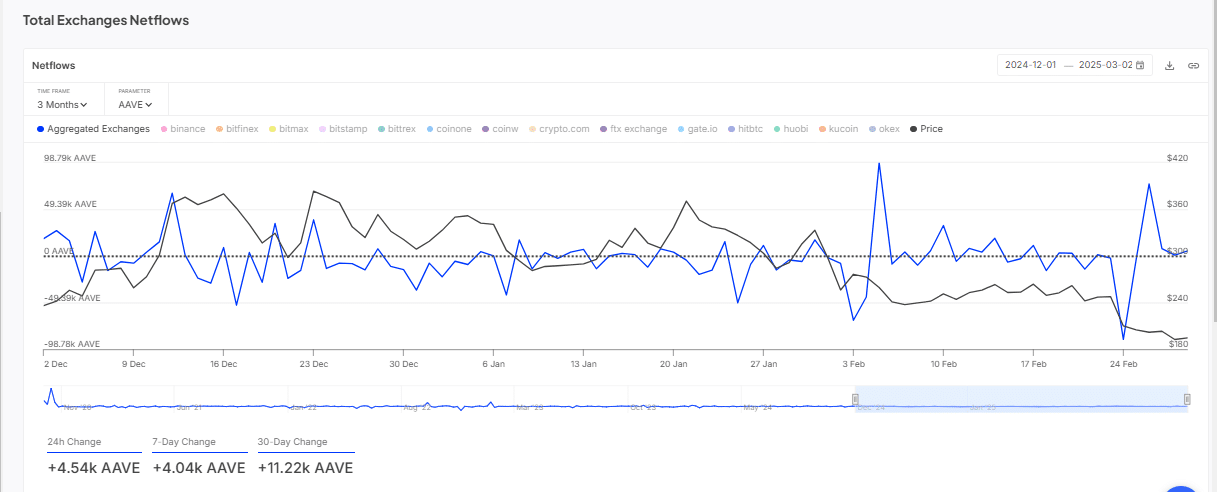The height and width of the screenshot is (492, 1217).
Task: Click the Netflows panel title
Action: tap(53, 65)
